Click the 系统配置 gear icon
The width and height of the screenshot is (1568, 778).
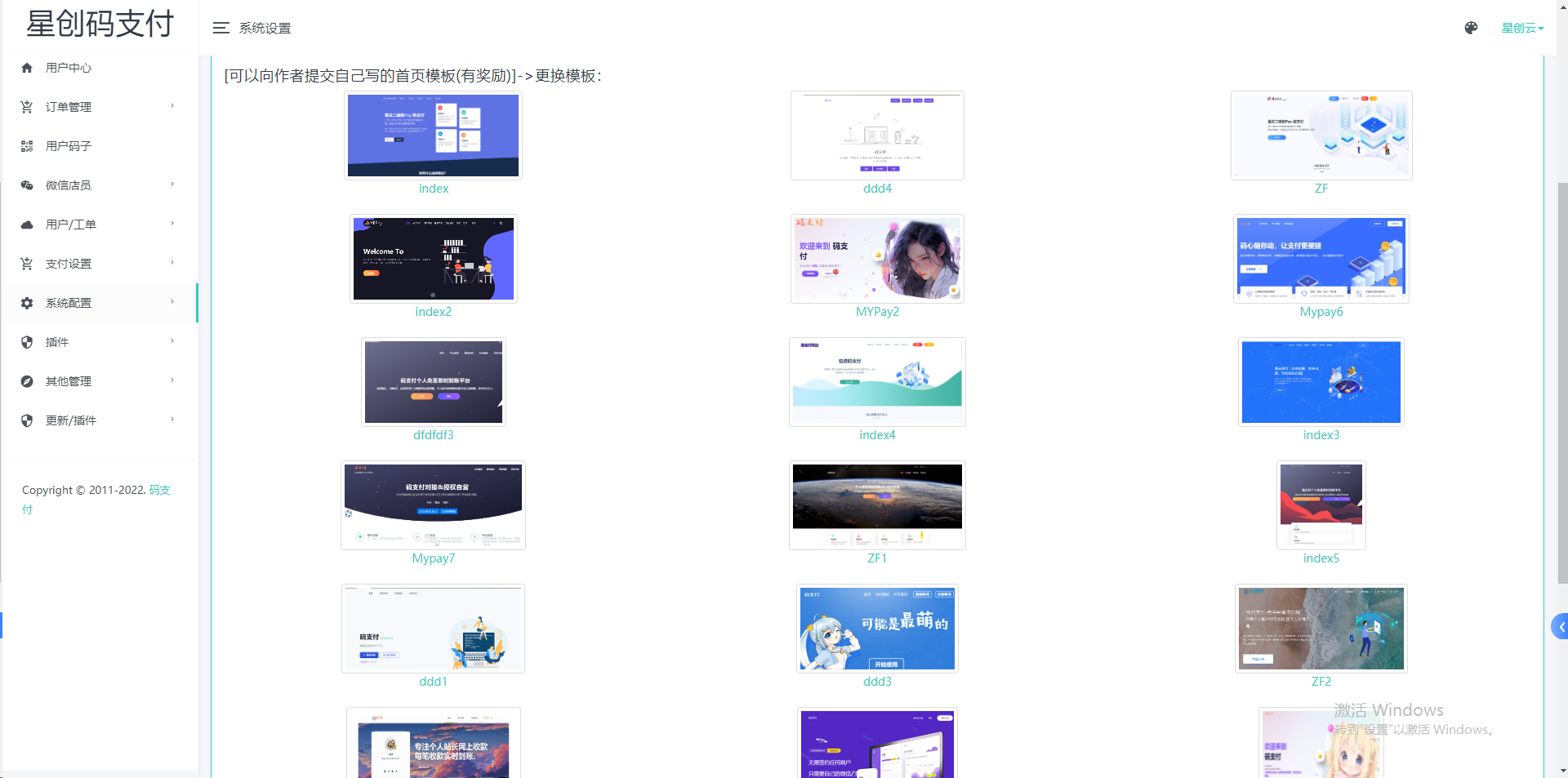coord(27,302)
